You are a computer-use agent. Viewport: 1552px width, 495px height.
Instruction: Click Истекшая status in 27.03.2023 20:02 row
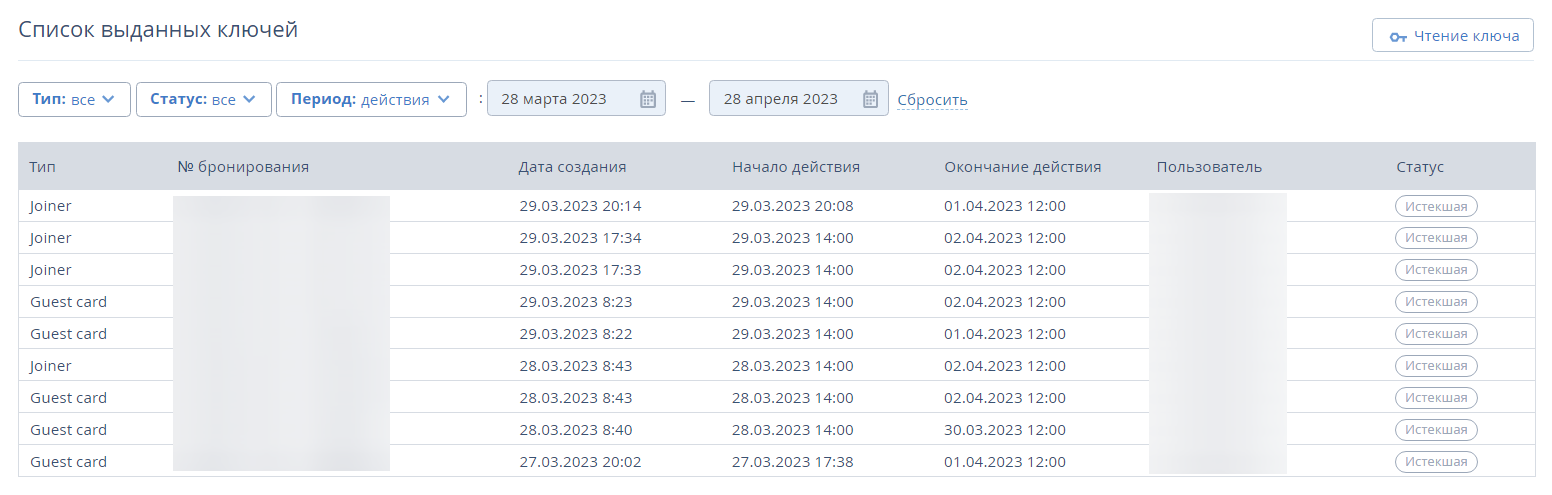tap(1436, 462)
